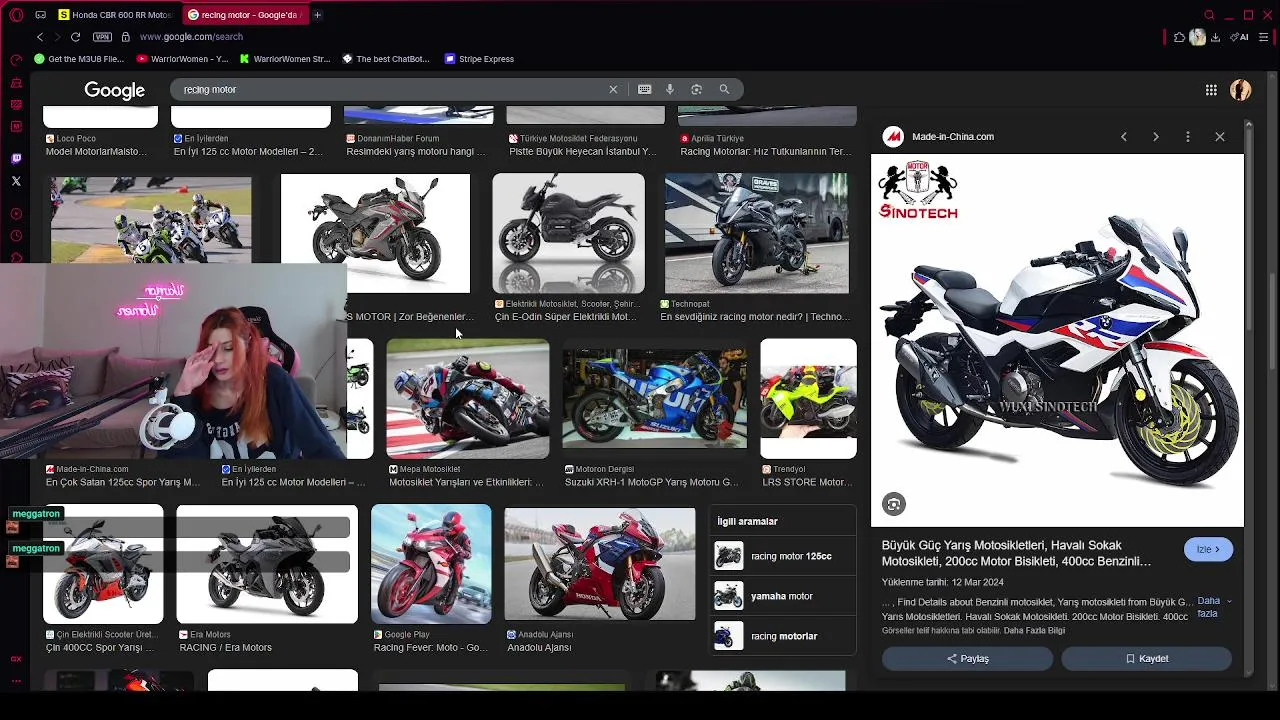Go to next image in preview panel

point(1156,137)
